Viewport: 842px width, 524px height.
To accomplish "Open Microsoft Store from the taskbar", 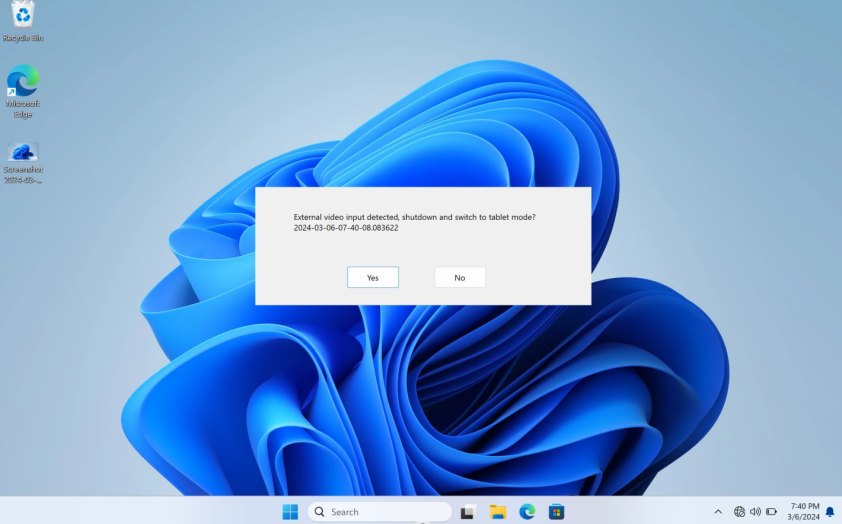I will [556, 512].
